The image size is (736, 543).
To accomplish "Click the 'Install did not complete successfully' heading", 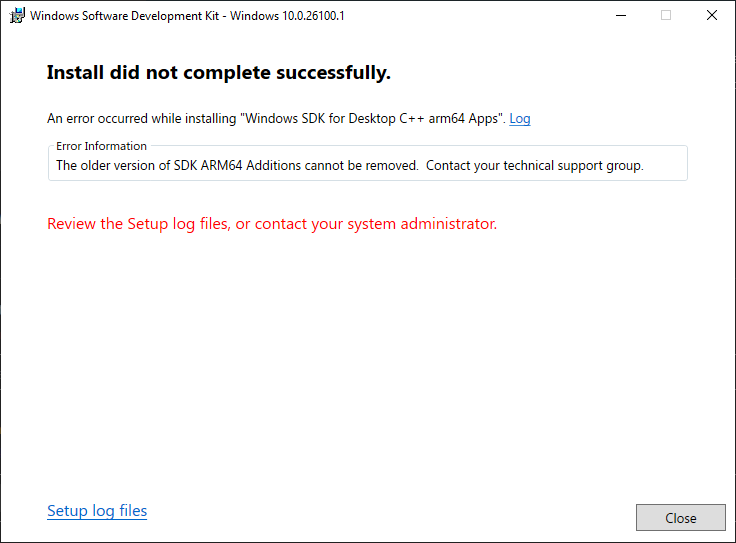I will click(x=219, y=73).
